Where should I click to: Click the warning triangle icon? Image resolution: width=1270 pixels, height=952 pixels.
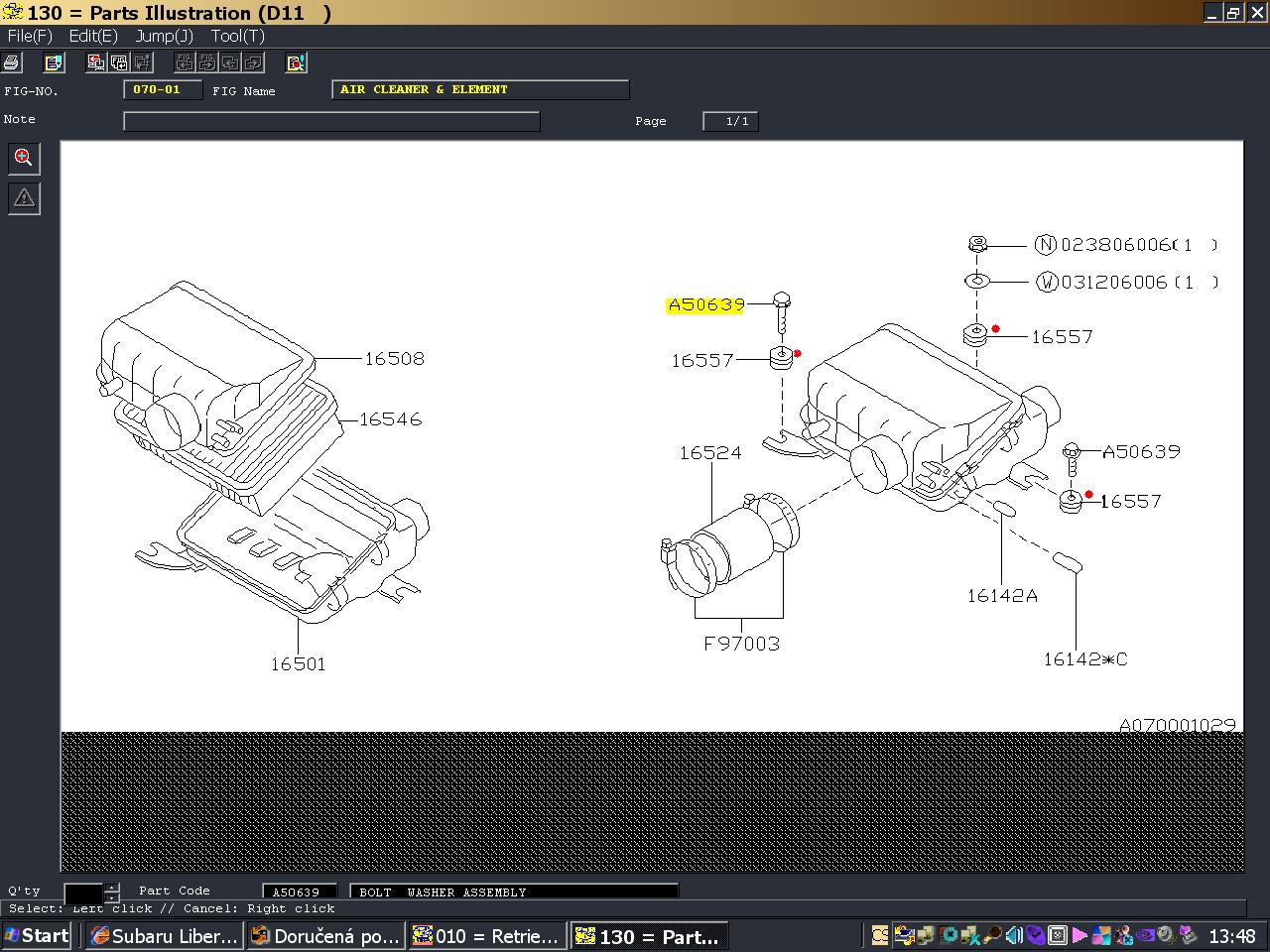24,198
